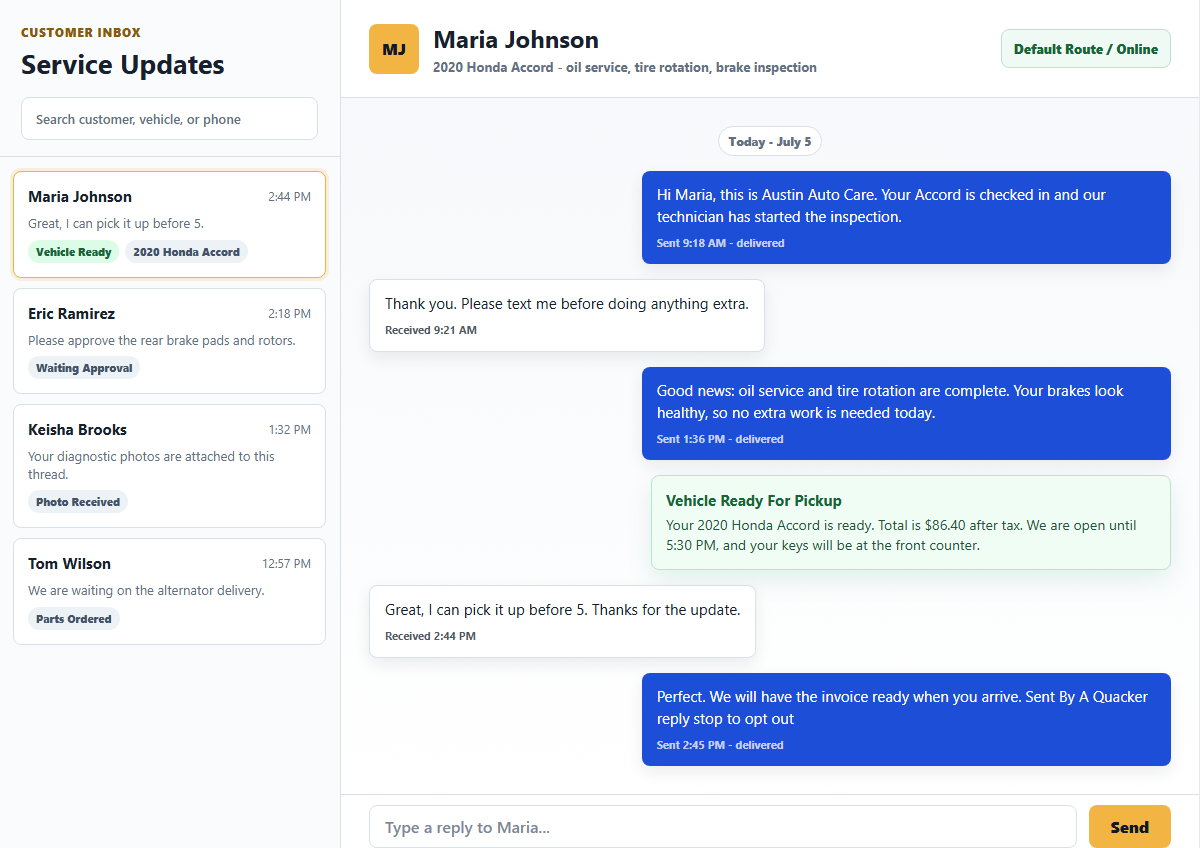This screenshot has width=1200, height=848.
Task: Open the Keisha Brooks conversation
Action: [169, 466]
